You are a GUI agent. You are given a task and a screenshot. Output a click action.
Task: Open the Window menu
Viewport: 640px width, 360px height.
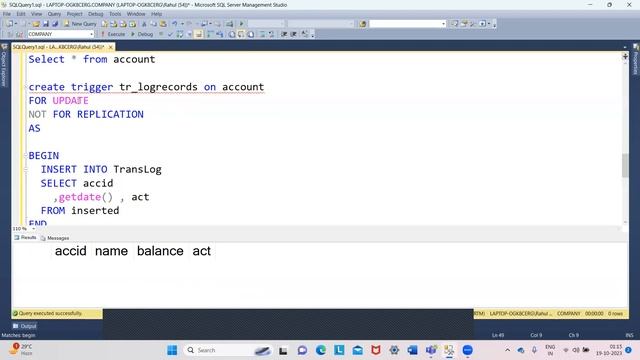pyautogui.click(x=136, y=14)
